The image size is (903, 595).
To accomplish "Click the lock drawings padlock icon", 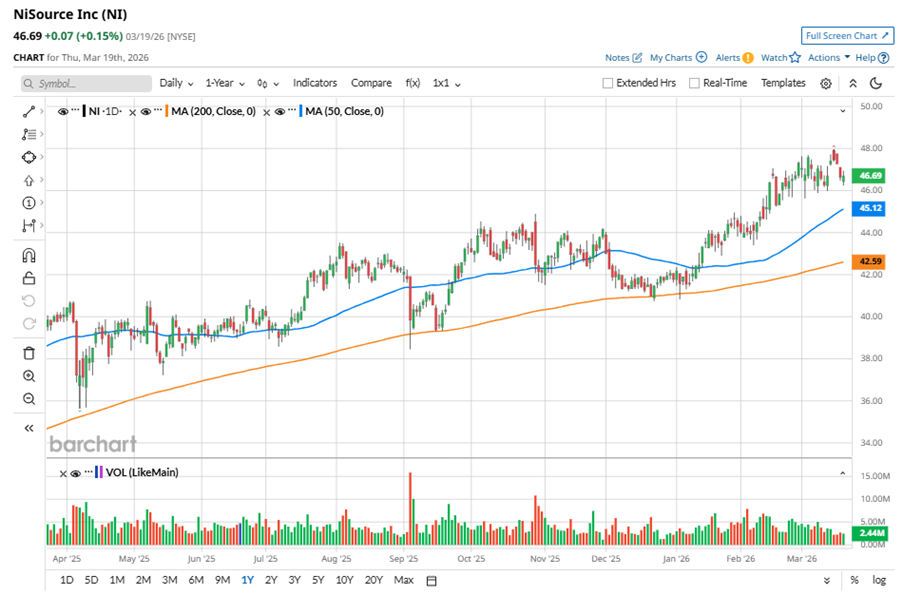I will (29, 278).
